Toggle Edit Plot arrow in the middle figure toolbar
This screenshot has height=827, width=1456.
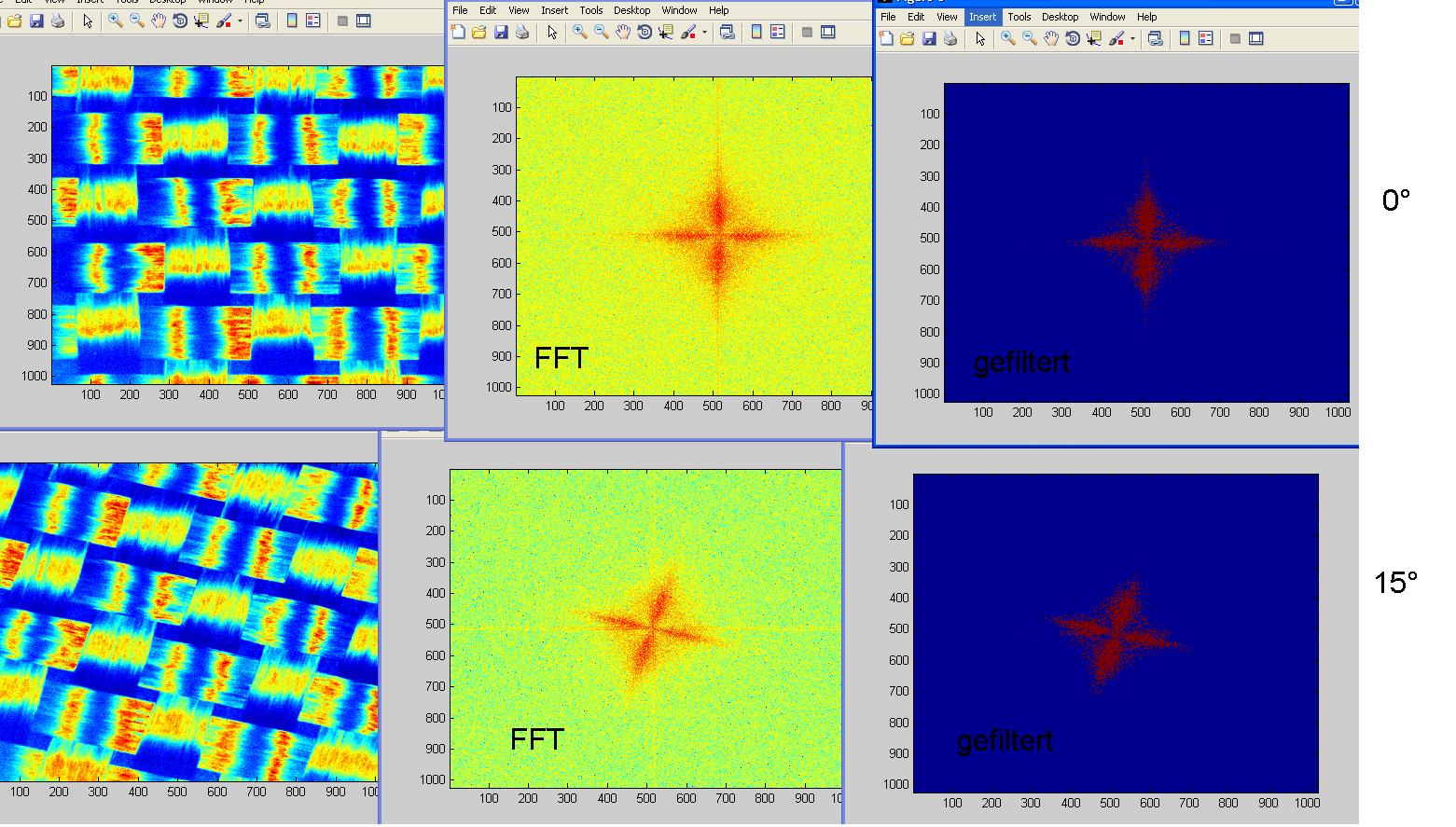pos(552,33)
